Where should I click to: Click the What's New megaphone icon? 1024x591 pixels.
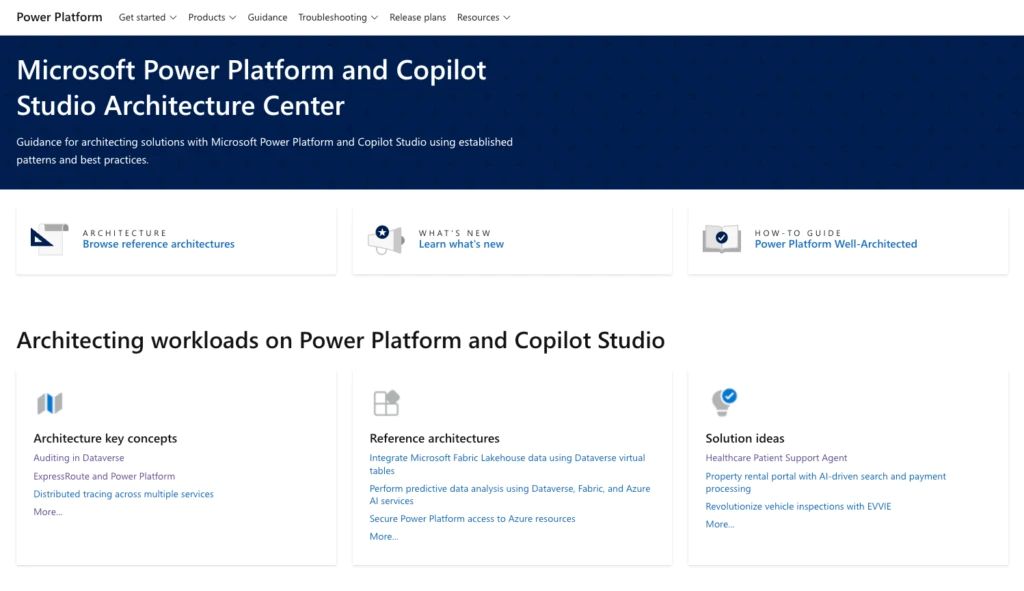[386, 239]
